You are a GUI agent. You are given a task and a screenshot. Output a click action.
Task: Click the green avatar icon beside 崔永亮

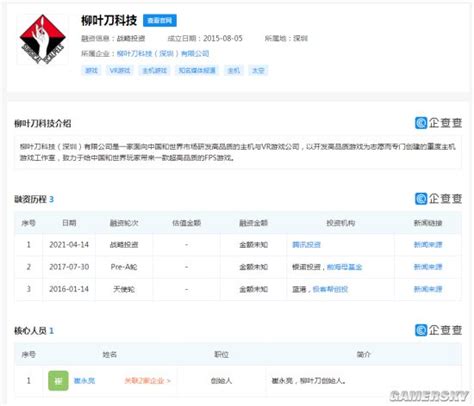click(x=58, y=381)
